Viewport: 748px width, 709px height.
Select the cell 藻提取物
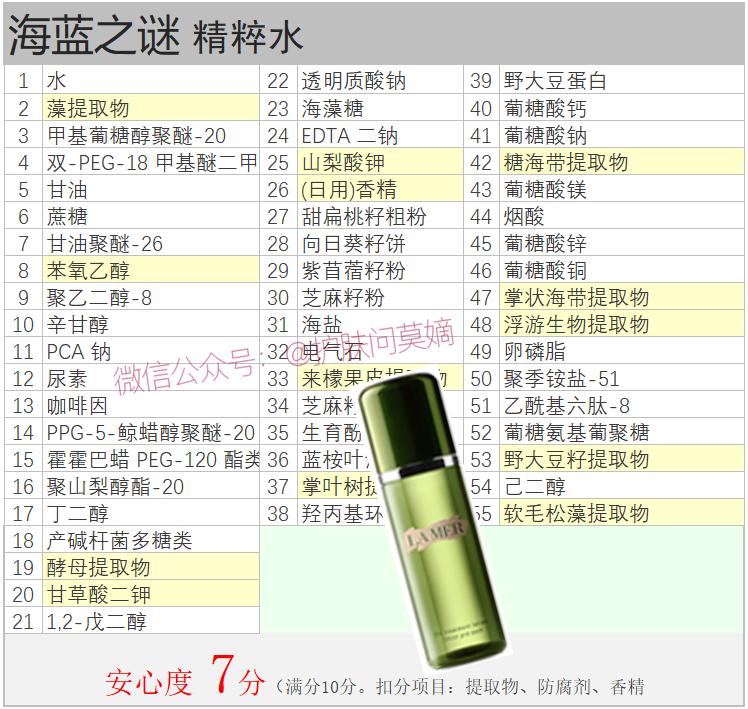click(151, 107)
